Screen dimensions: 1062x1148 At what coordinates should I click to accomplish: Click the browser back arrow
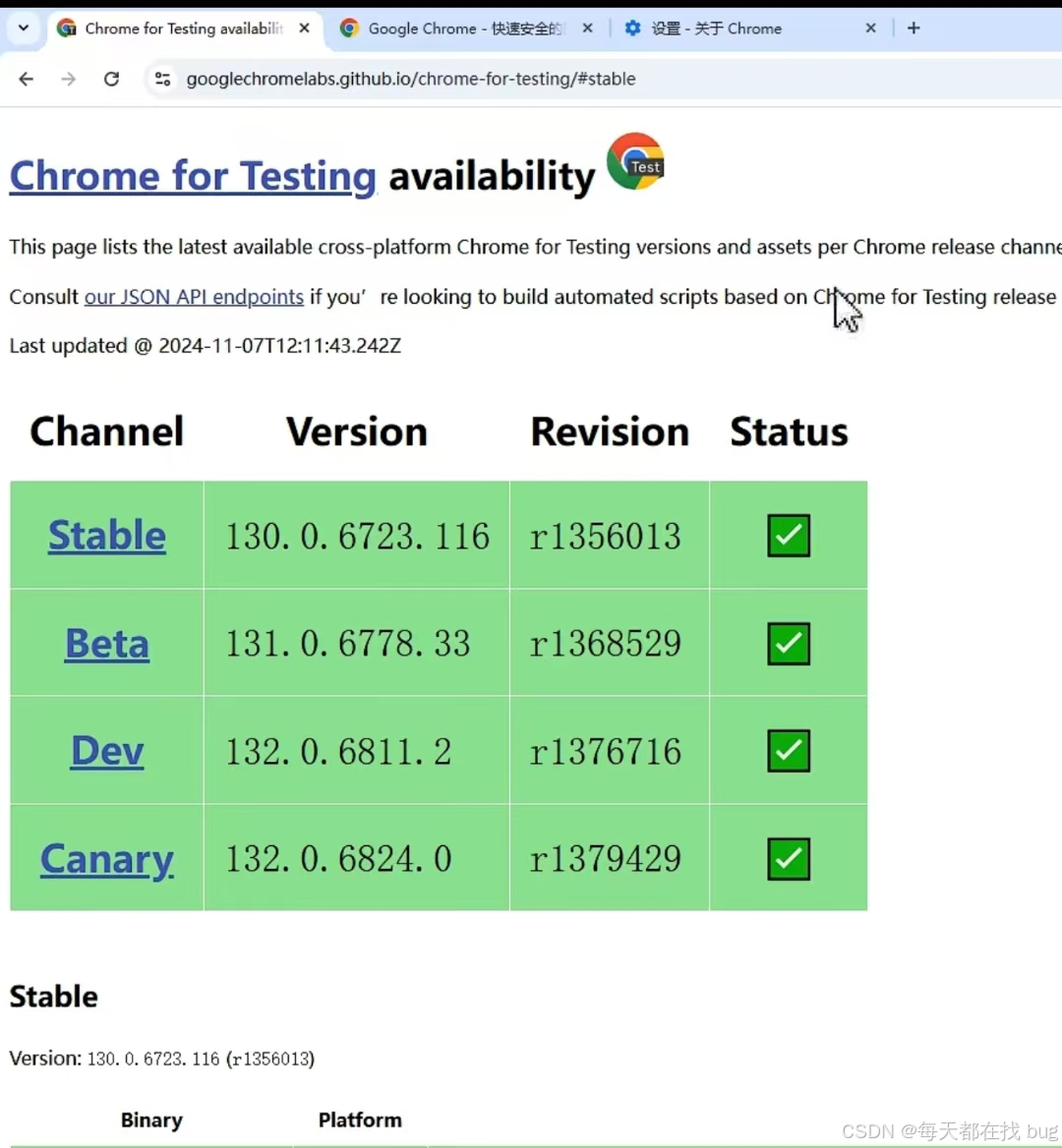(27, 79)
